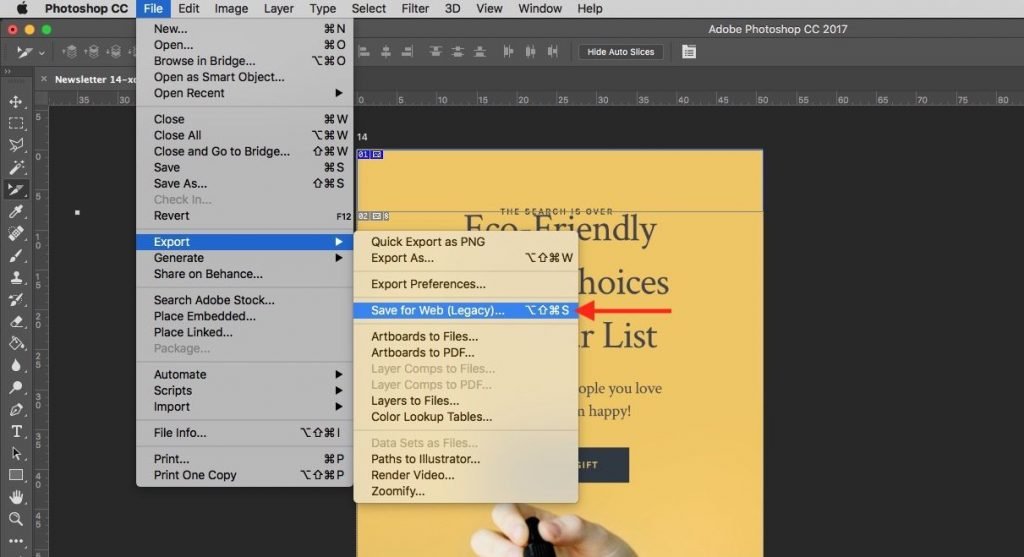The width and height of the screenshot is (1024, 557).
Task: Select the Magic Wand tool
Action: [16, 168]
